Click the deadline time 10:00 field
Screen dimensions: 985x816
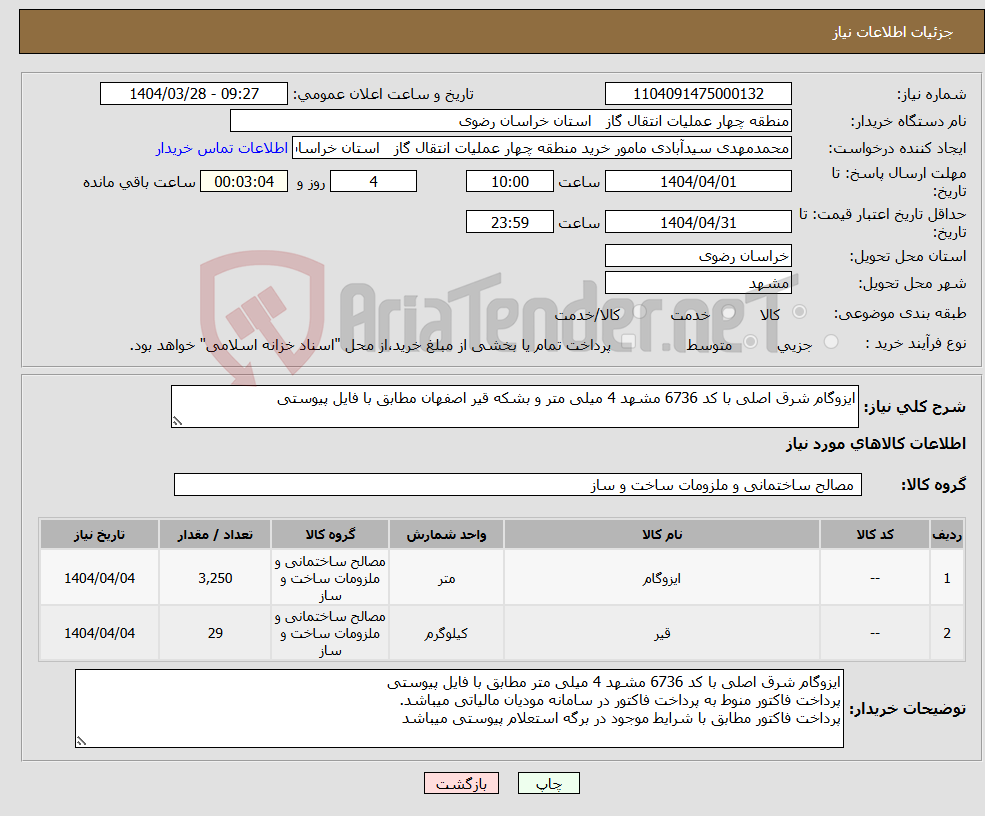point(509,182)
